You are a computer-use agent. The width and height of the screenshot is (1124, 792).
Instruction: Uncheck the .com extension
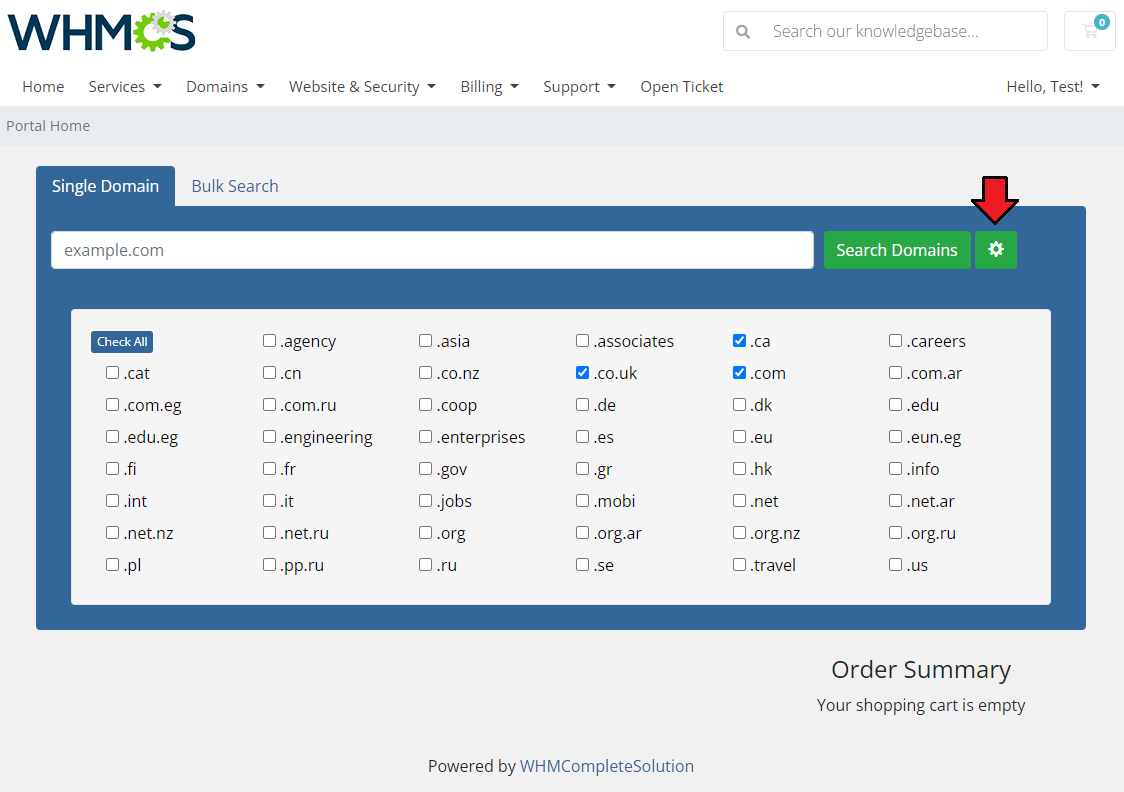pyautogui.click(x=739, y=373)
